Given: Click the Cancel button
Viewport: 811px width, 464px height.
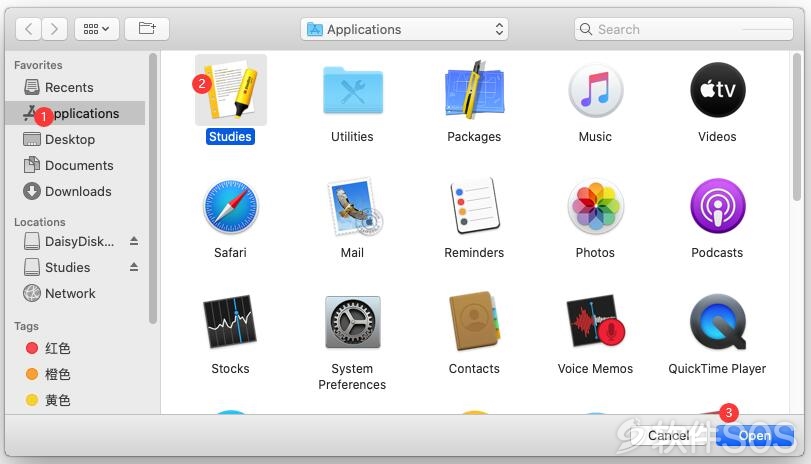Looking at the screenshot, I should point(669,436).
